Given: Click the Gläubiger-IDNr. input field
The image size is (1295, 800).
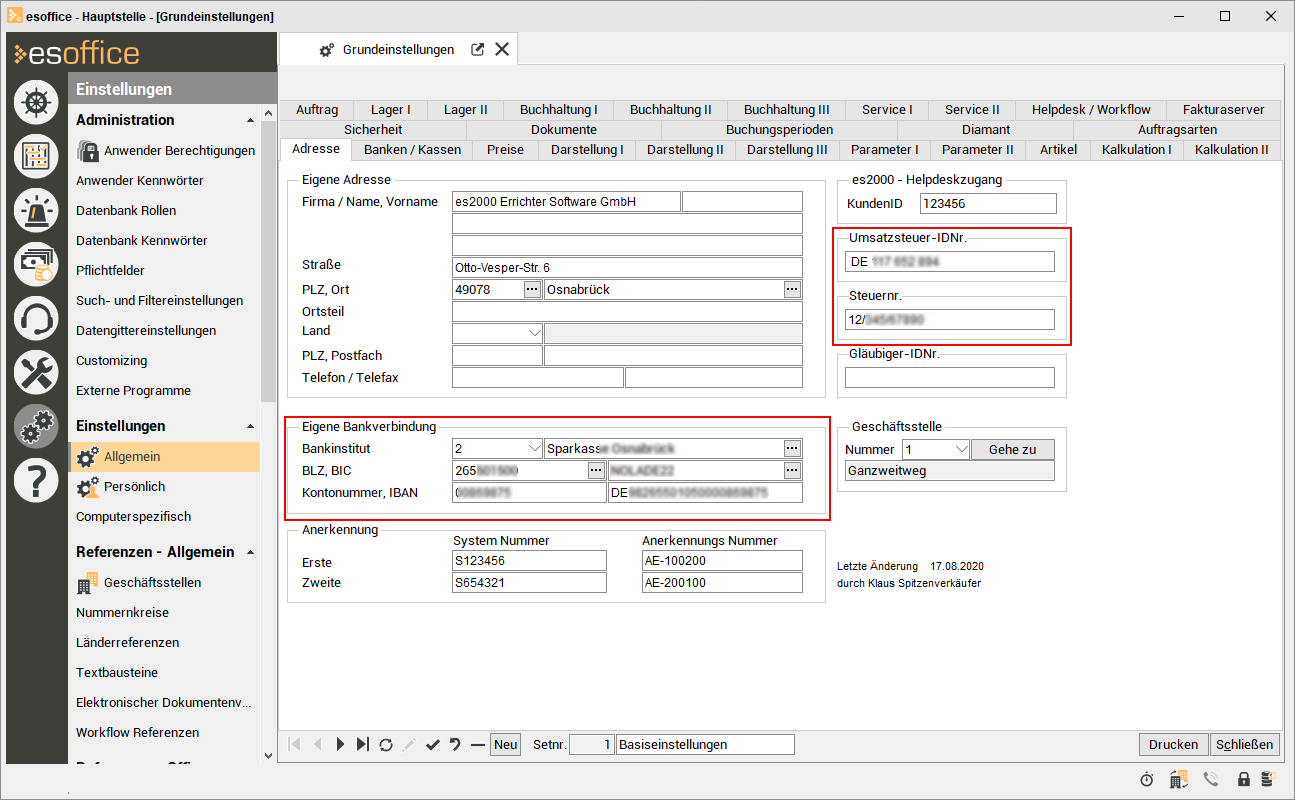Looking at the screenshot, I should pyautogui.click(x=950, y=377).
